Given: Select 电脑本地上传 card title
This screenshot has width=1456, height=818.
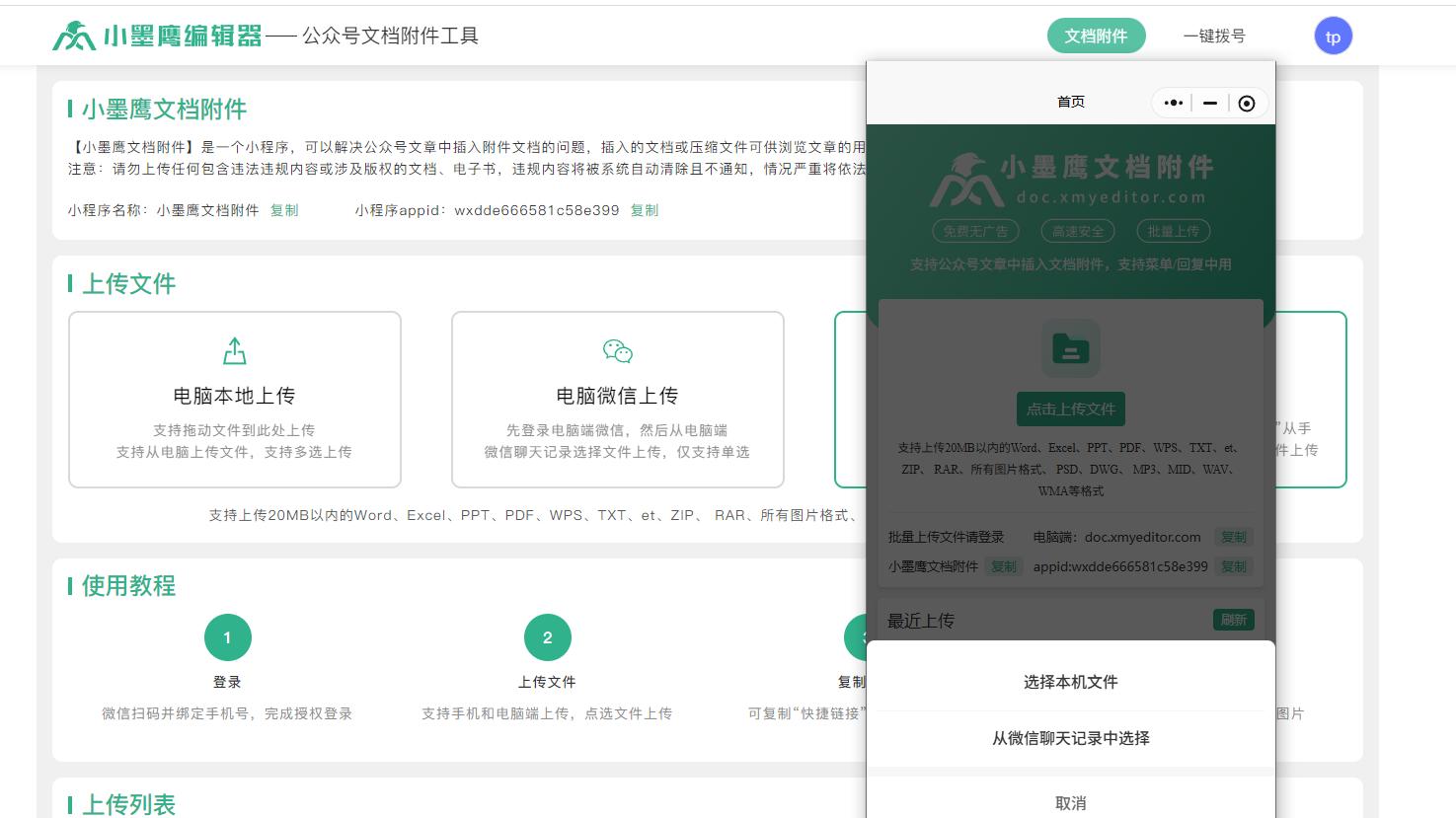Looking at the screenshot, I should pos(234,396).
